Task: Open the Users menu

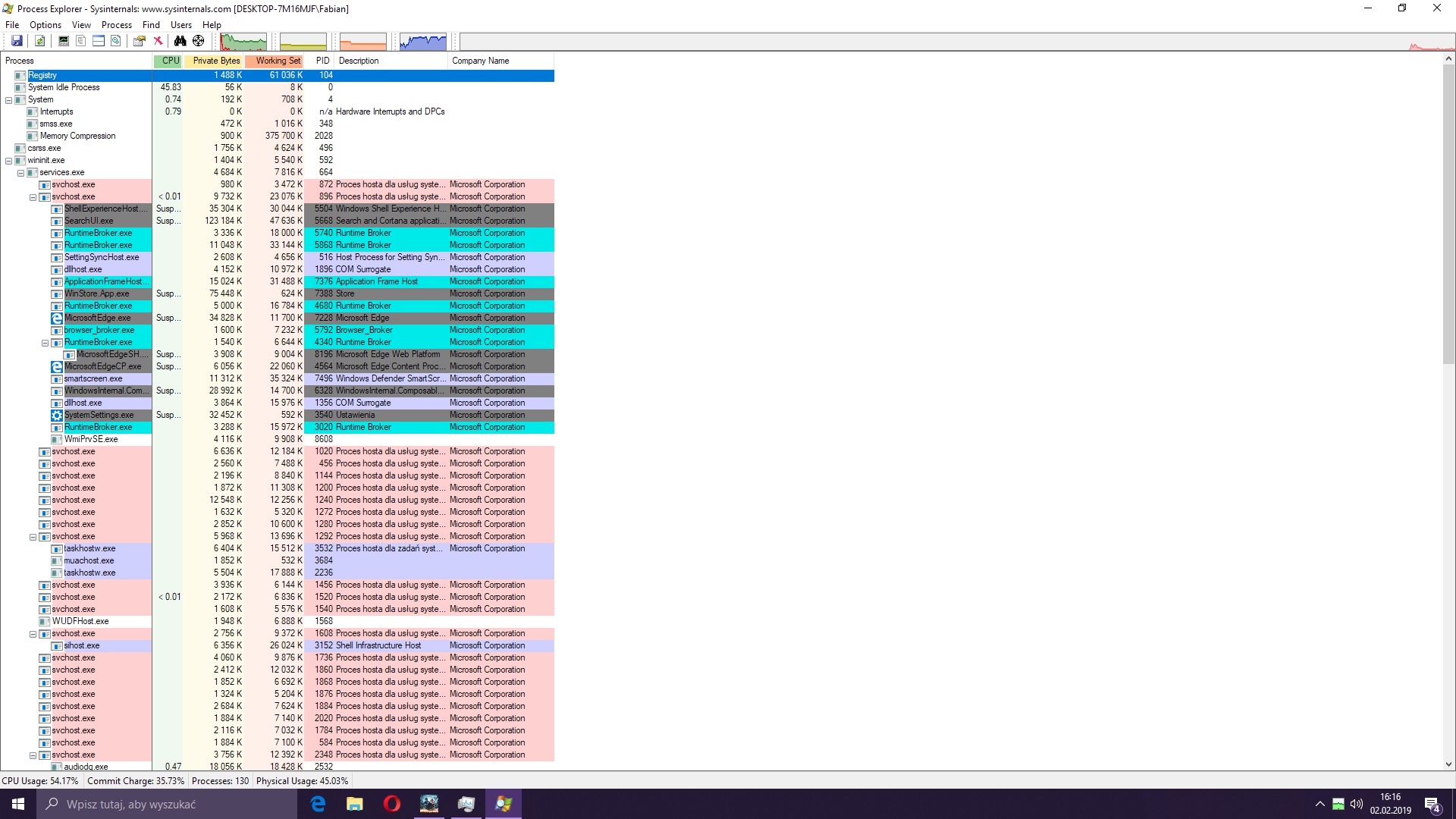Action: [181, 25]
